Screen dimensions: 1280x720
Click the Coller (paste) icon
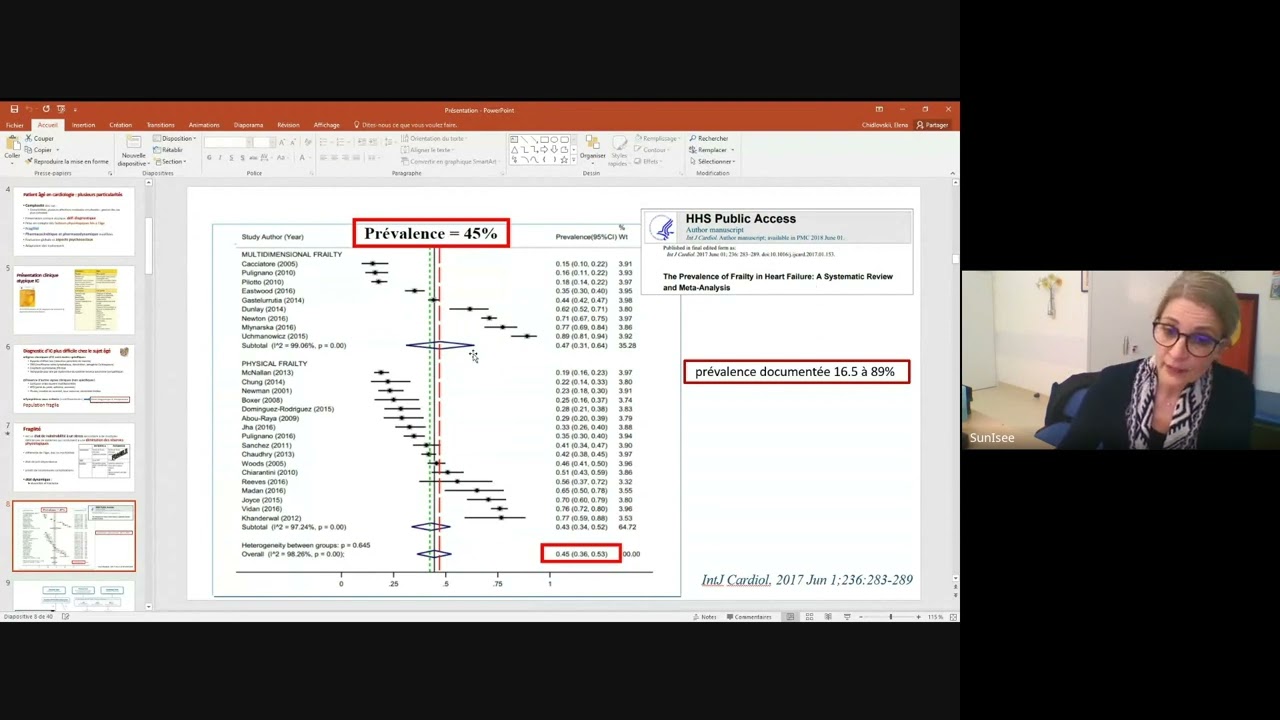[13, 143]
